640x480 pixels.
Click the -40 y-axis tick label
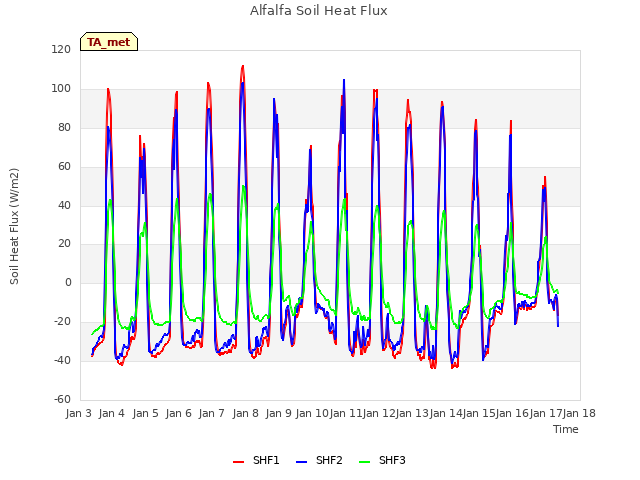62,360
